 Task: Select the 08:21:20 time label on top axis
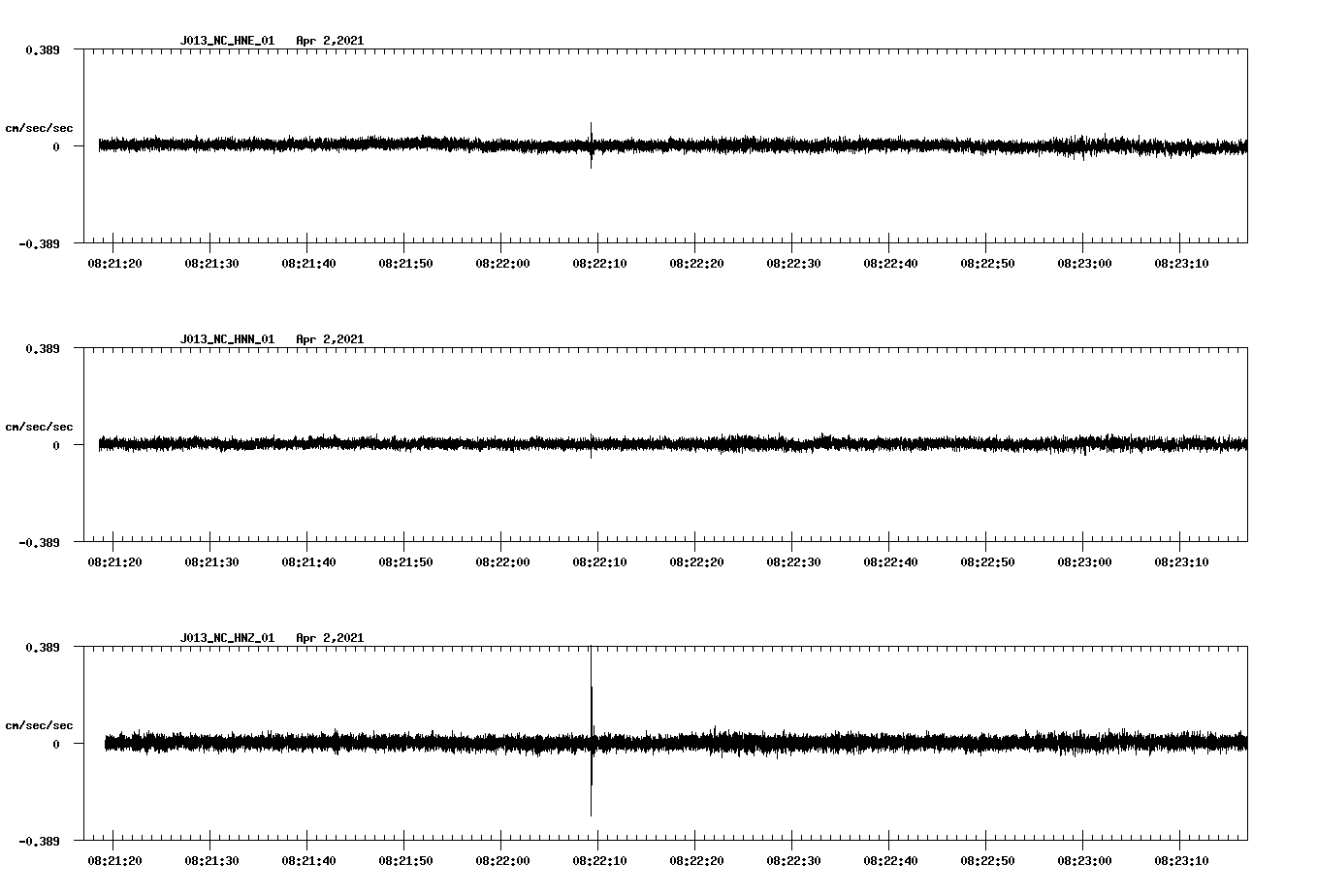pos(113,262)
